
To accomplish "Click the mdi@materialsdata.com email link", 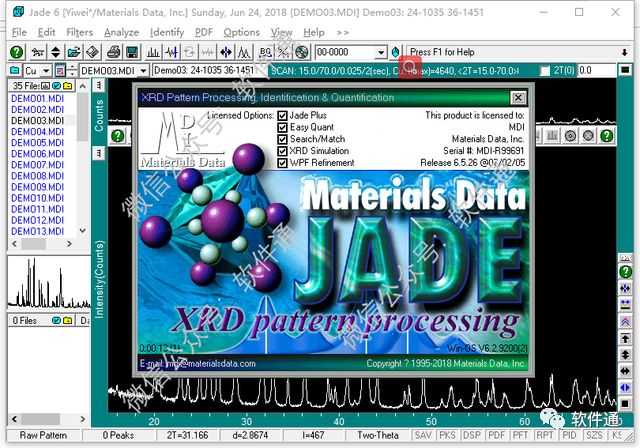I will click(211, 364).
